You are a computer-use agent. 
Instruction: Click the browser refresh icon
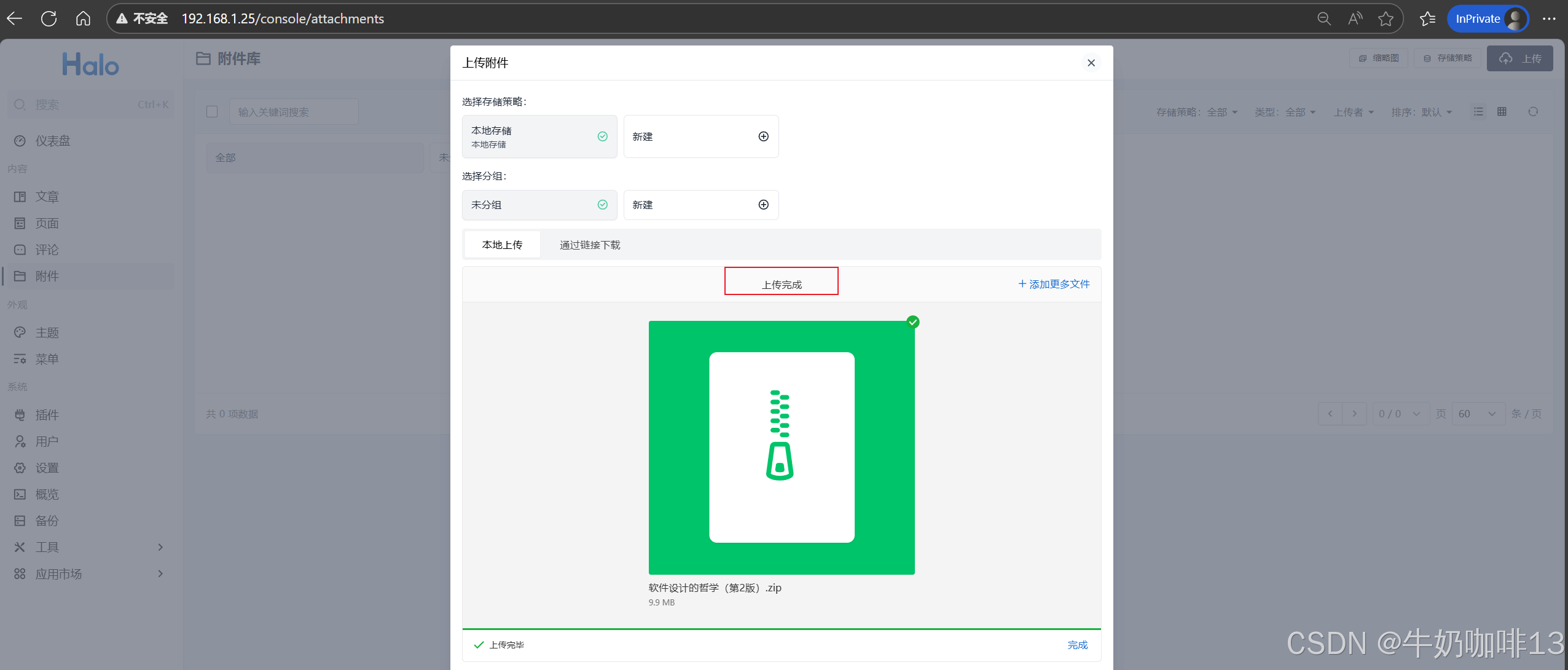coord(49,18)
